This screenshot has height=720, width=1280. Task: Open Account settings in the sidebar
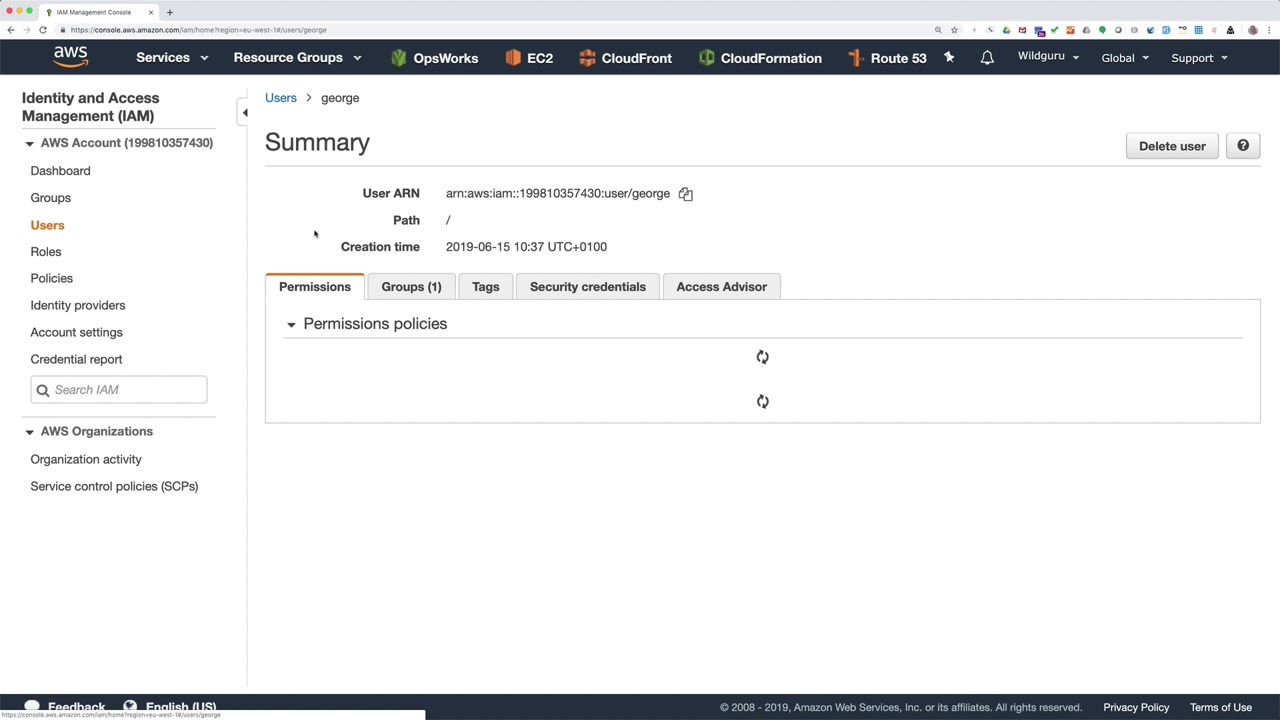[x=76, y=333]
